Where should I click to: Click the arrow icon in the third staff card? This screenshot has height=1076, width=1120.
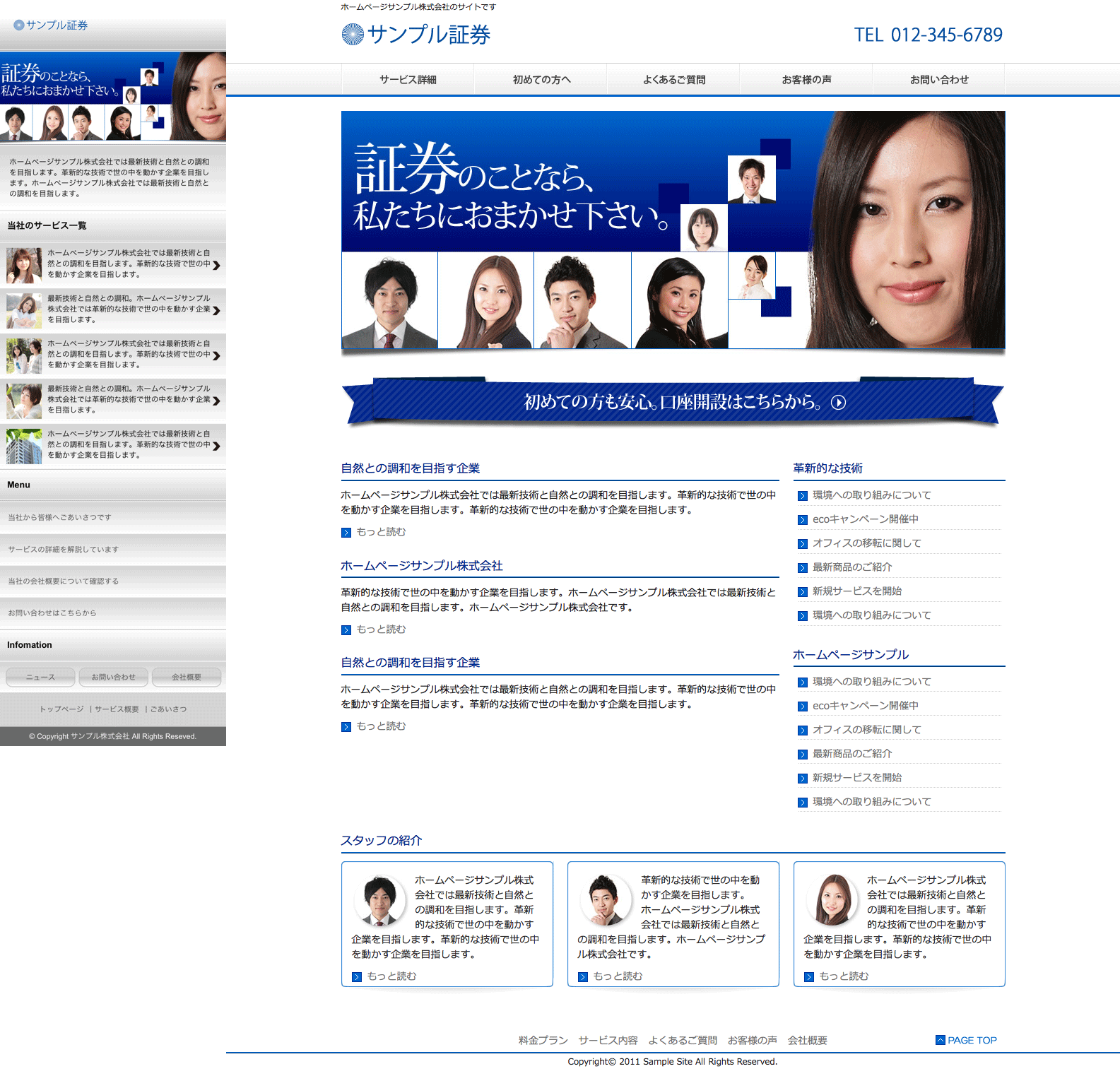pos(809,977)
